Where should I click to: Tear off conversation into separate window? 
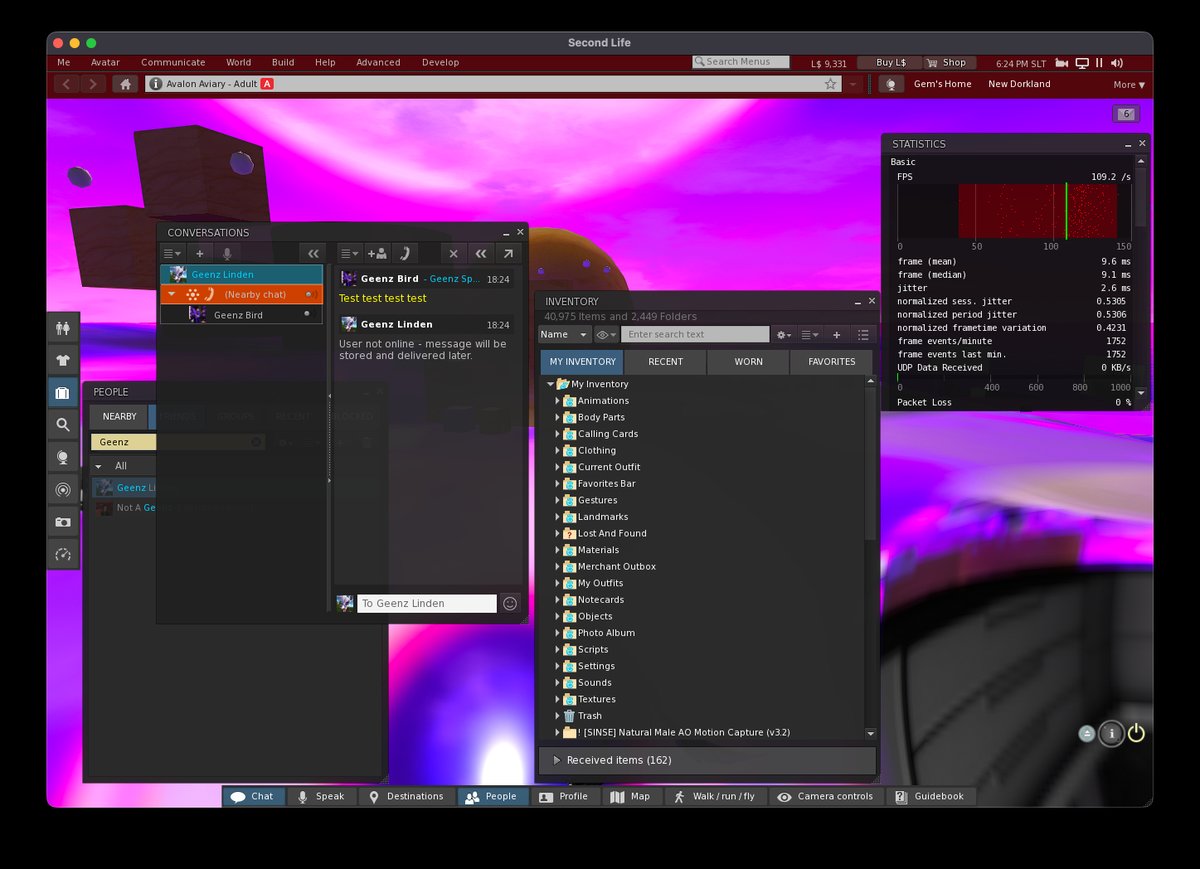(x=508, y=254)
